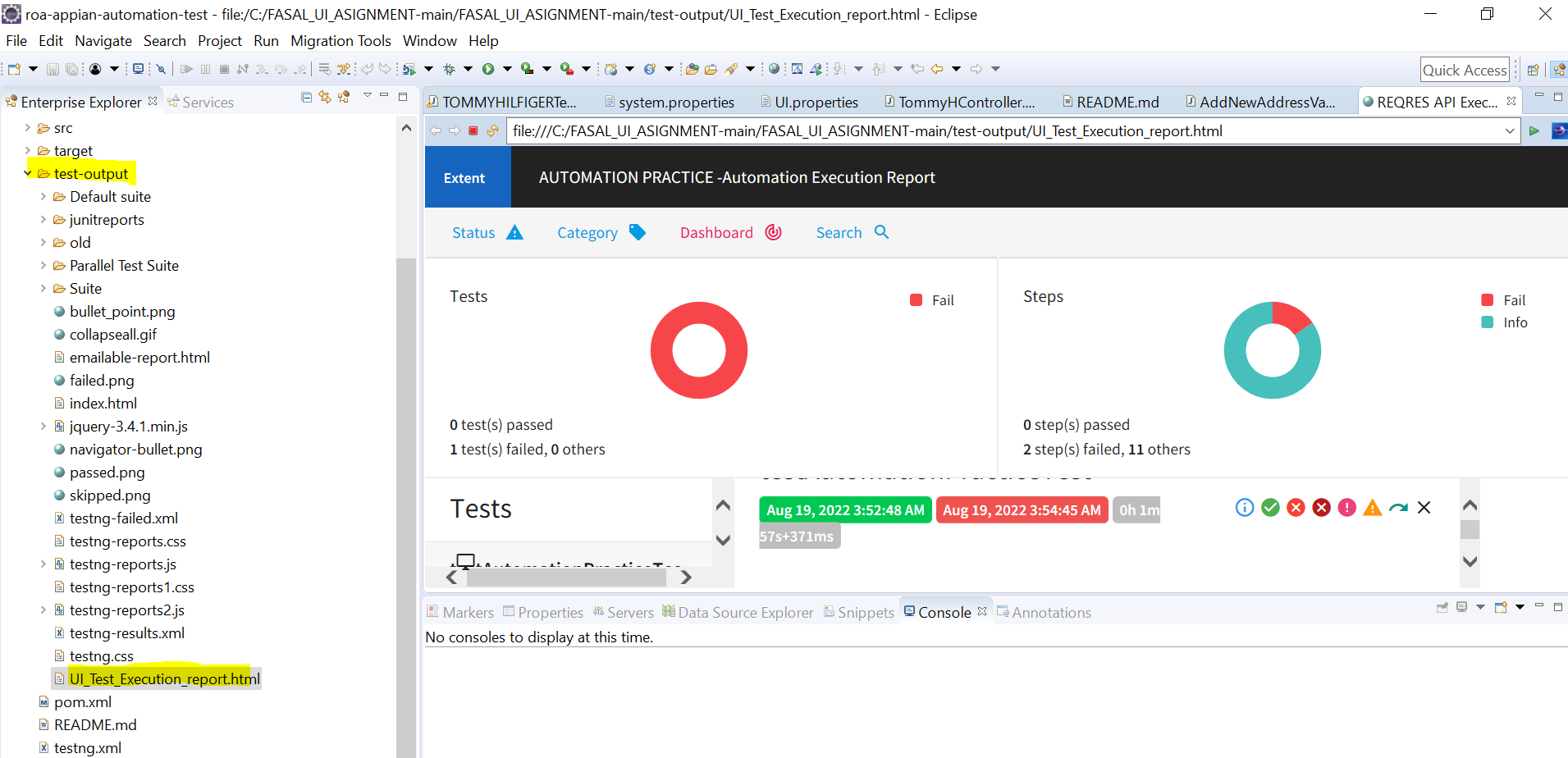The height and width of the screenshot is (758, 1568).
Task: Click the Dashboard link in report
Action: (x=730, y=232)
